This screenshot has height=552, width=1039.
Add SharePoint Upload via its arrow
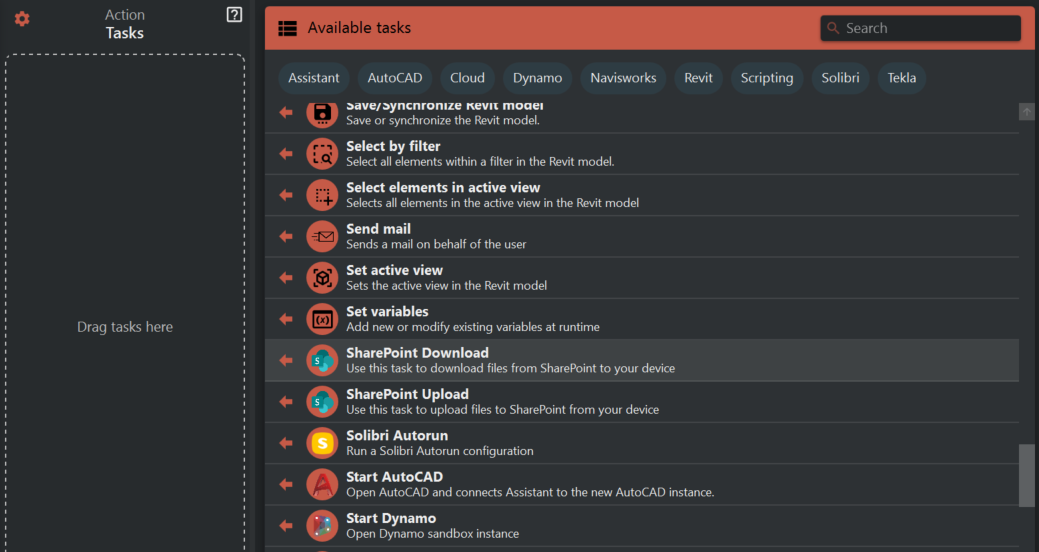pyautogui.click(x=286, y=402)
